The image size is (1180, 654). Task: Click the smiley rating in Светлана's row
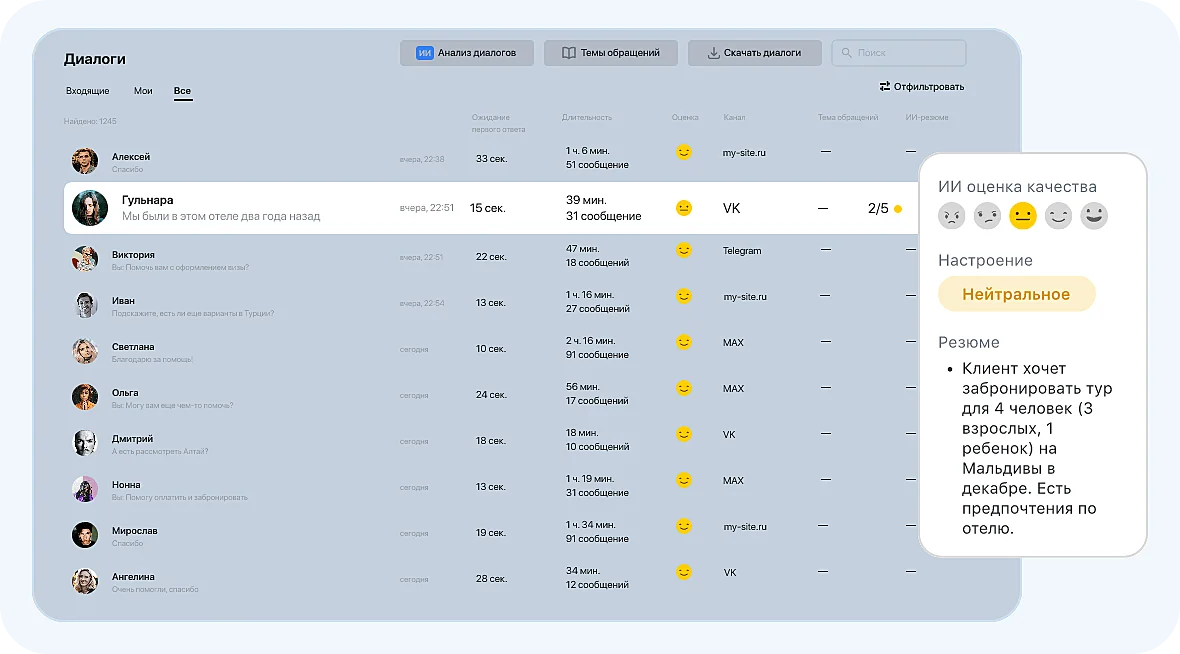(683, 342)
